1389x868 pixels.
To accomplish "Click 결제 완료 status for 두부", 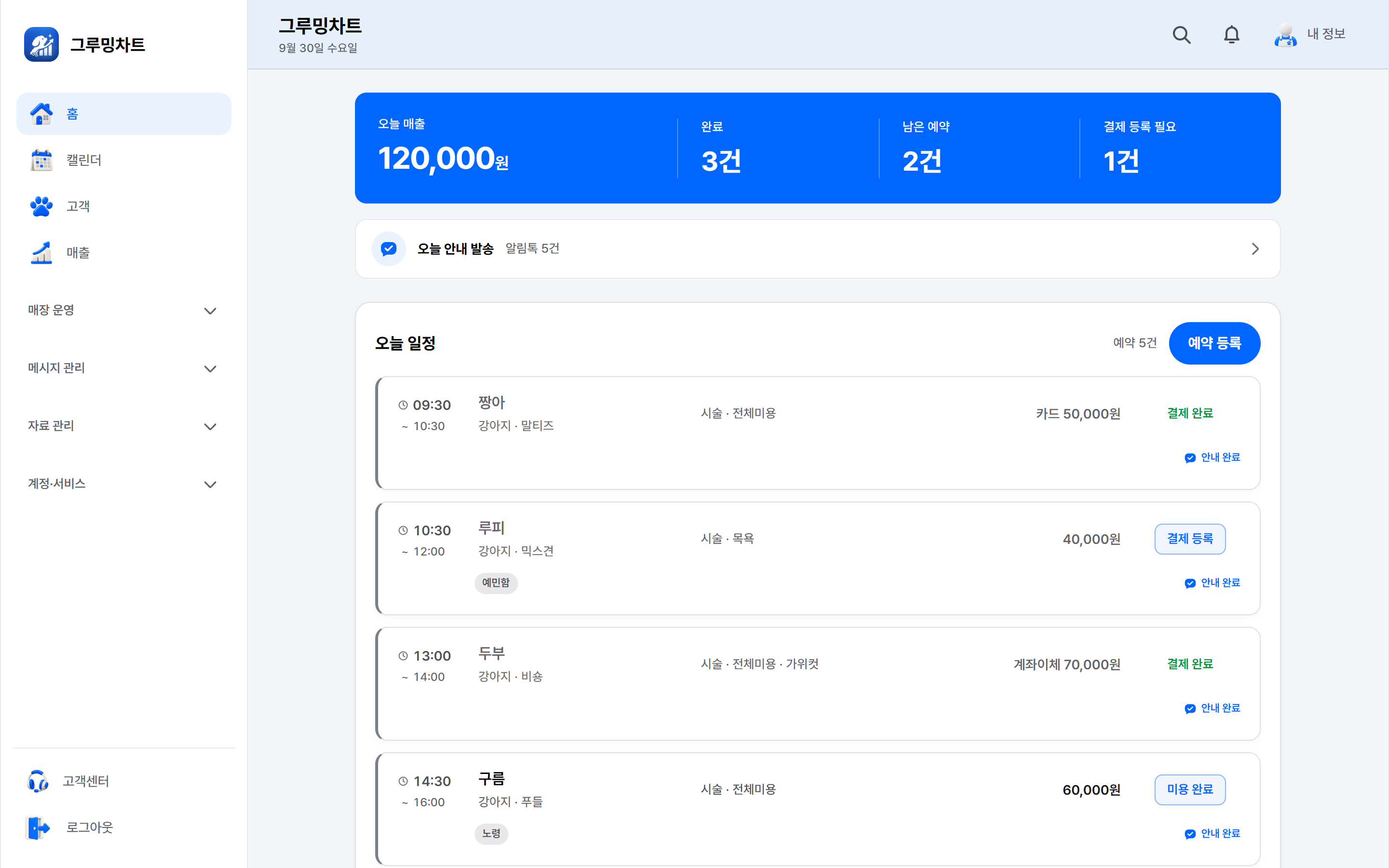I will (1190, 664).
